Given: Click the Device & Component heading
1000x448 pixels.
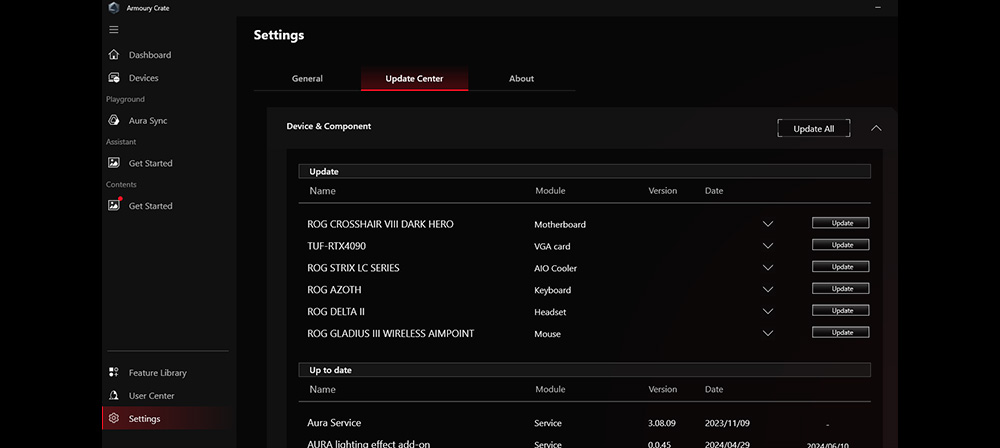Looking at the screenshot, I should coord(328,126).
